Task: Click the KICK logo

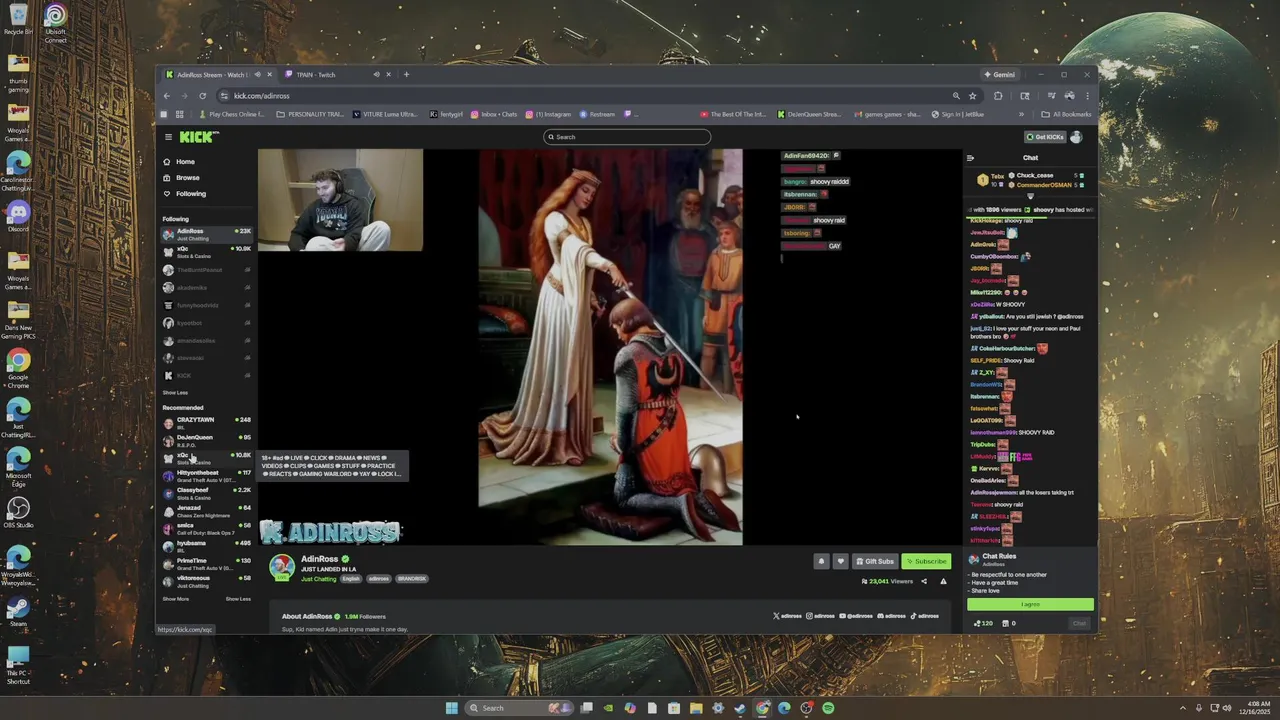Action: pos(197,137)
